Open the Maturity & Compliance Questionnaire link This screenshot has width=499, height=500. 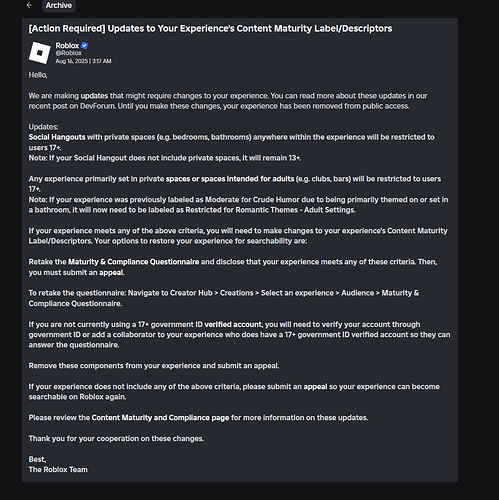pos(134,262)
